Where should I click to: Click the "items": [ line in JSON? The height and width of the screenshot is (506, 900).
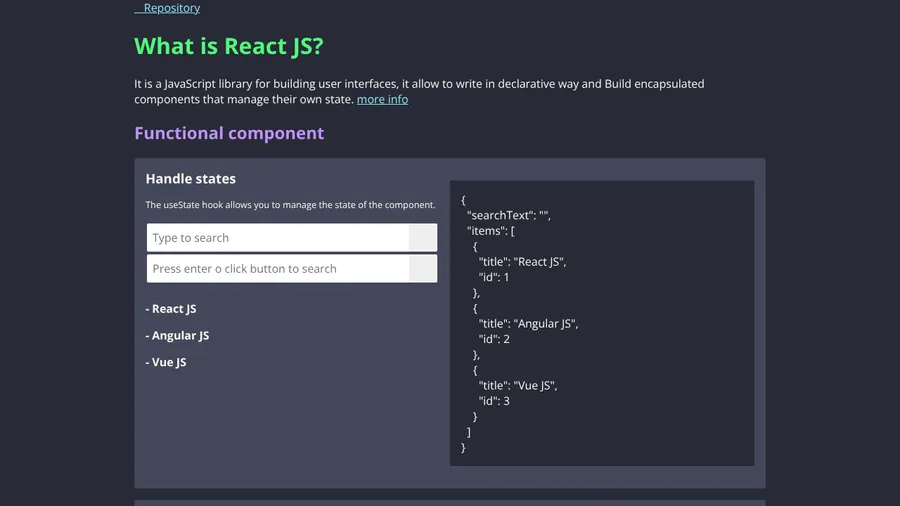[x=491, y=231]
